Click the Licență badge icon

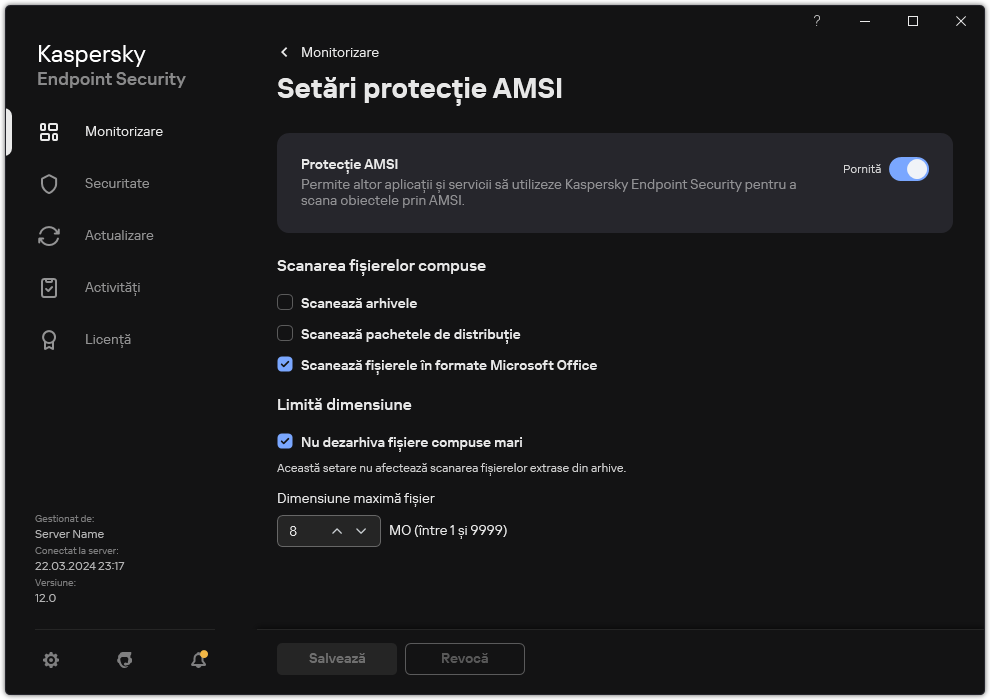click(x=49, y=340)
